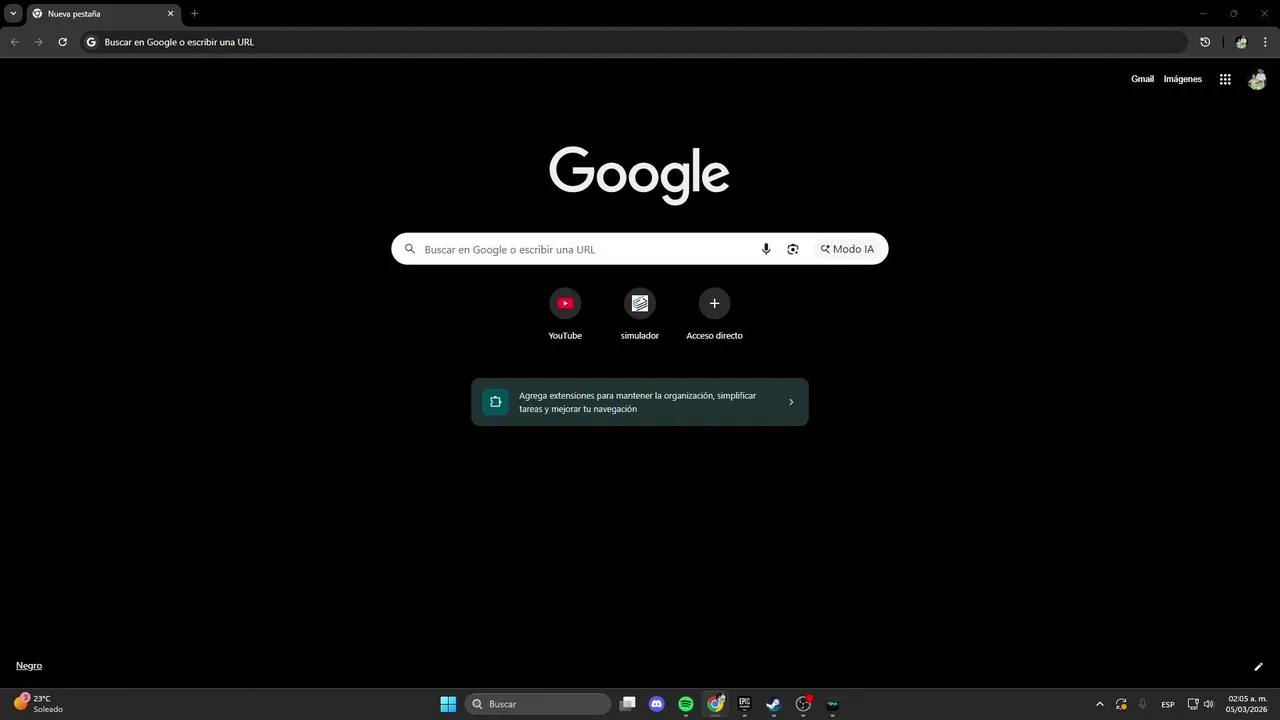Open Google Lens image search icon
Viewport: 1280px width, 720px height.
[793, 249]
